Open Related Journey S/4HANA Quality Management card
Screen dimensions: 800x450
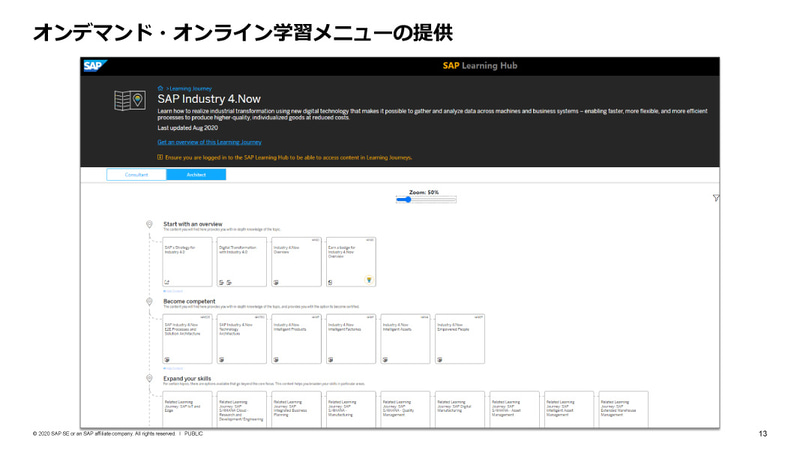[x=406, y=409]
